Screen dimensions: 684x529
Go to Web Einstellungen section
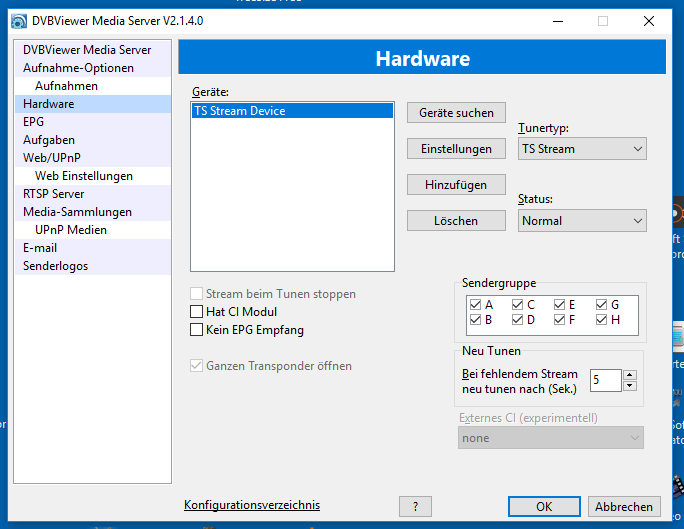coord(84,176)
